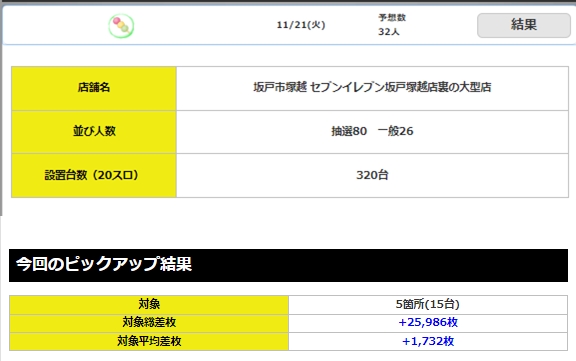Select the 店舗名 header cell
The width and height of the screenshot is (576, 361).
point(94,89)
